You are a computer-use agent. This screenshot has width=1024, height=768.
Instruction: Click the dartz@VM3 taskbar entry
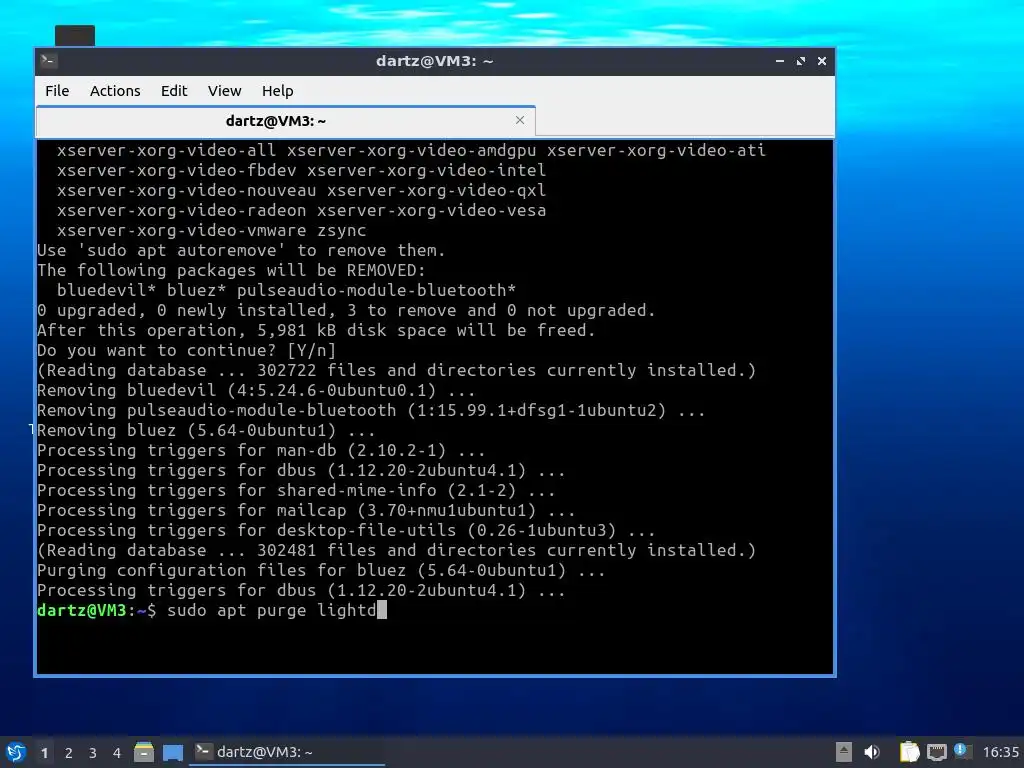click(x=287, y=752)
